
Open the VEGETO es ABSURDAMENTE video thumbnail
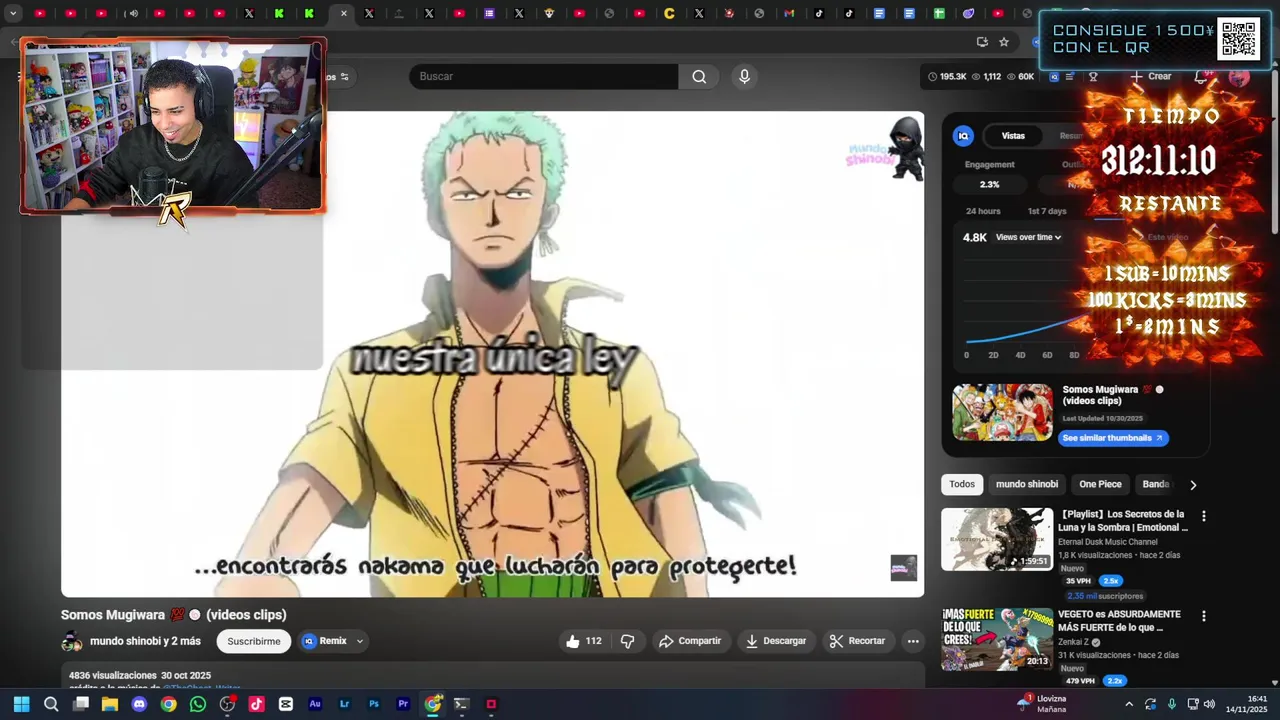pyautogui.click(x=997, y=639)
